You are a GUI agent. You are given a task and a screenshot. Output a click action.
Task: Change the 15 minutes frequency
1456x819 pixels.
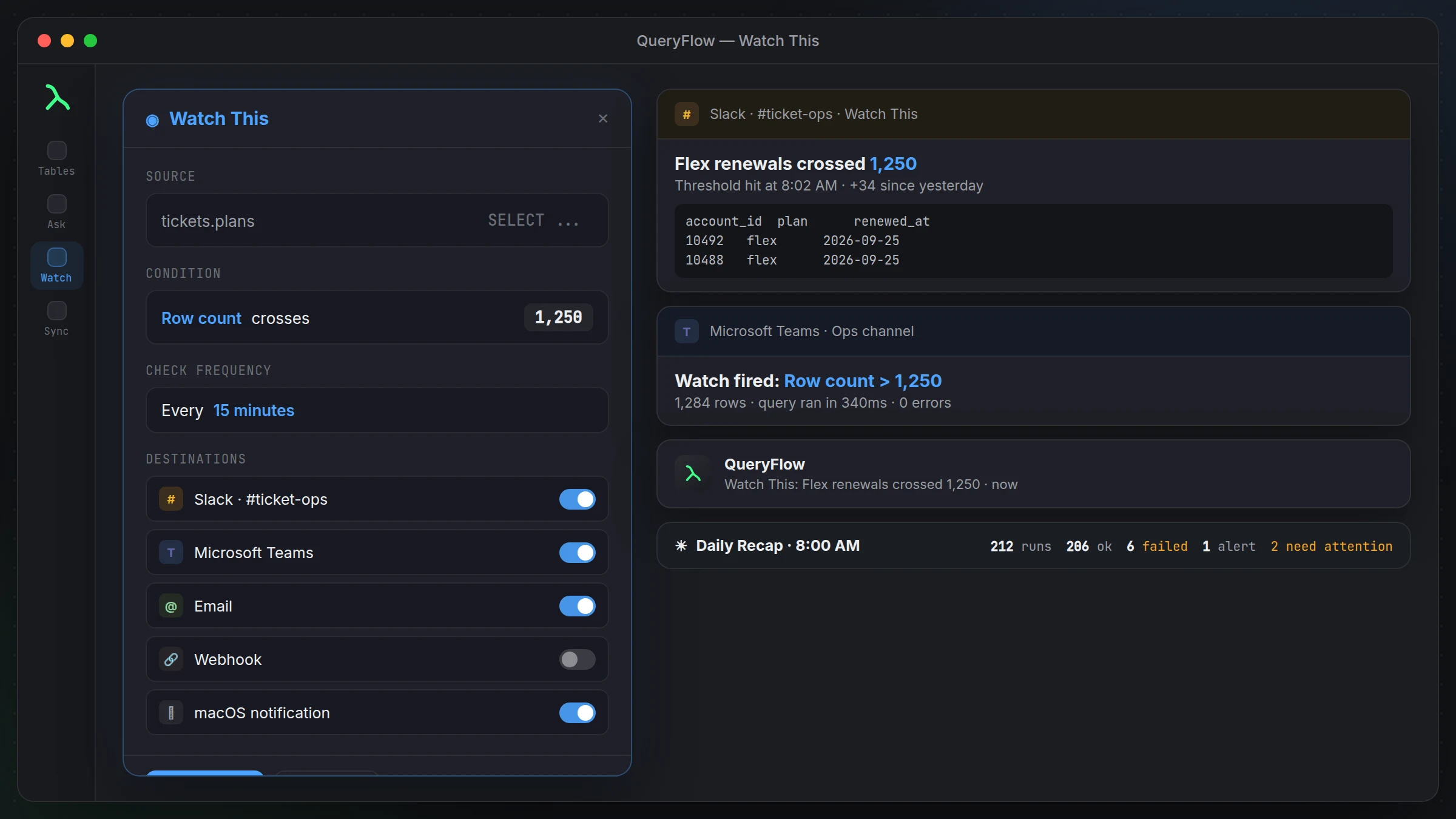click(254, 411)
